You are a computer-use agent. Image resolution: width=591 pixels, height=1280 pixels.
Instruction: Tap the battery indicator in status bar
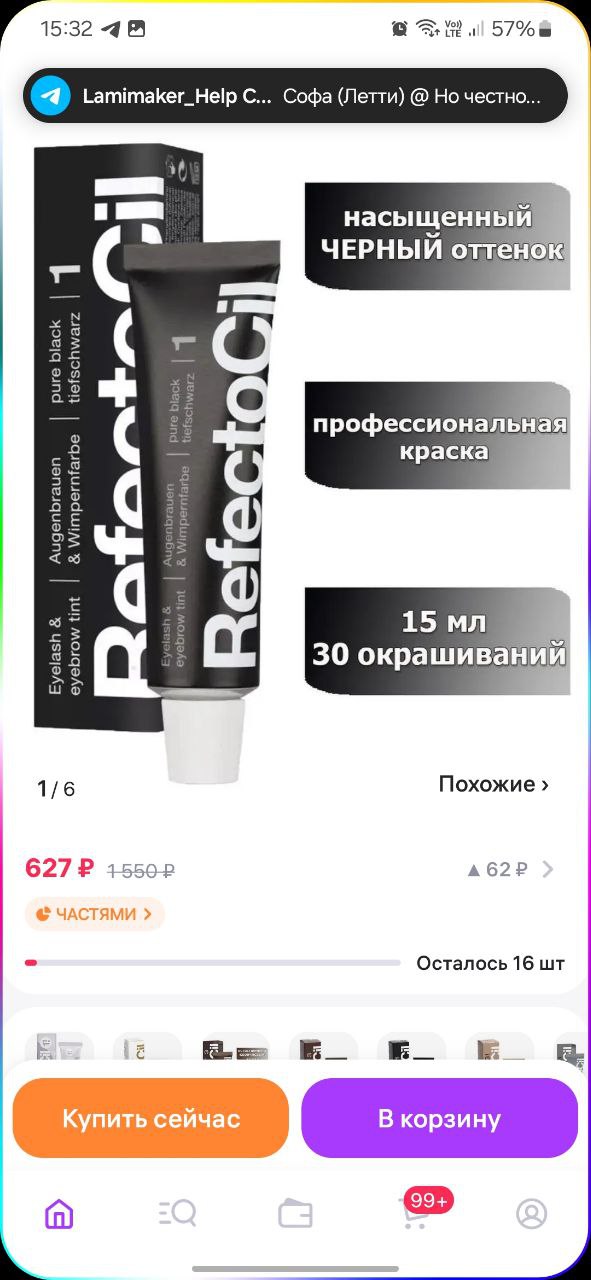tap(545, 29)
